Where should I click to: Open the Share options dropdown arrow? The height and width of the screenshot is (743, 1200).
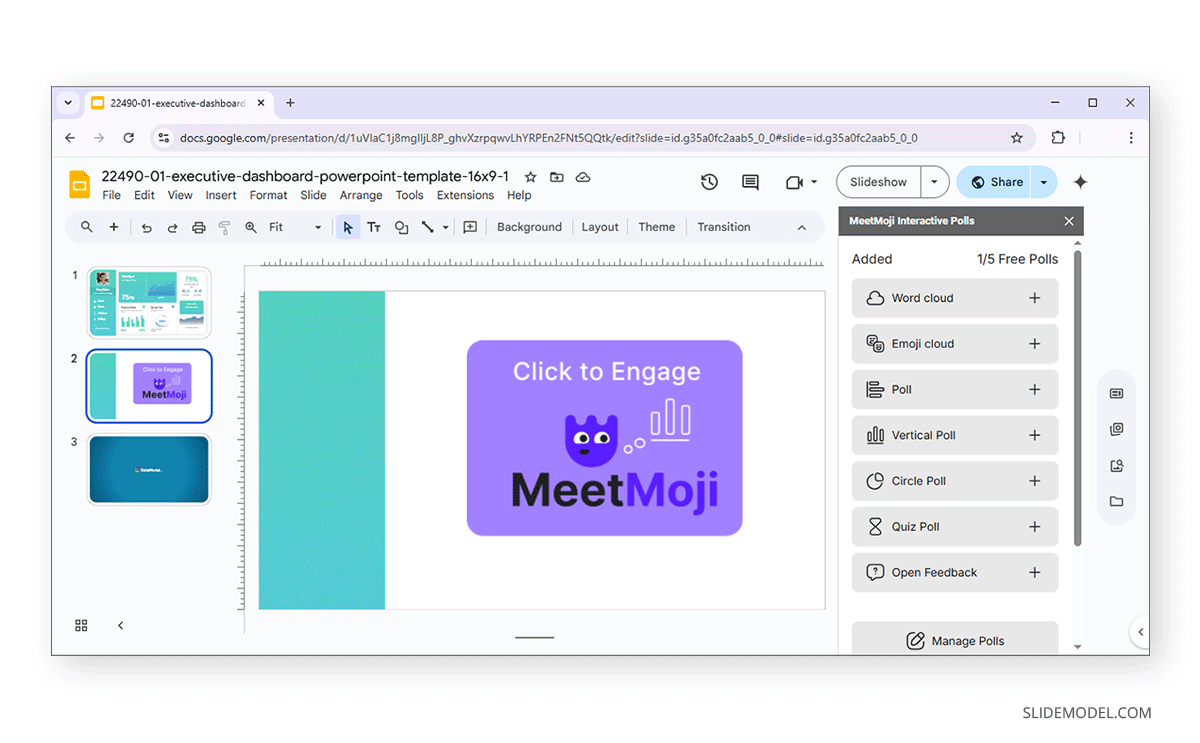click(1043, 182)
